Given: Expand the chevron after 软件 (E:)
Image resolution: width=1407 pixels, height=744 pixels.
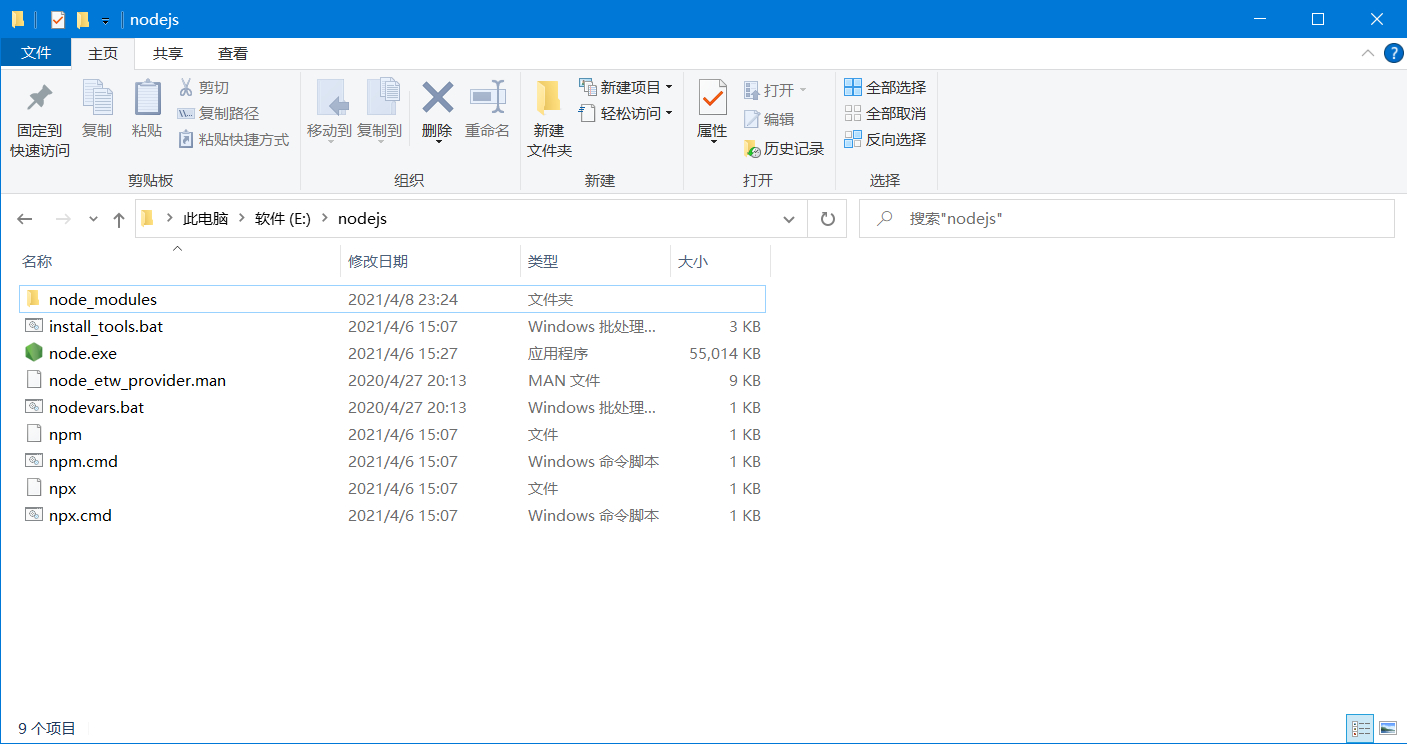Looking at the screenshot, I should [324, 219].
